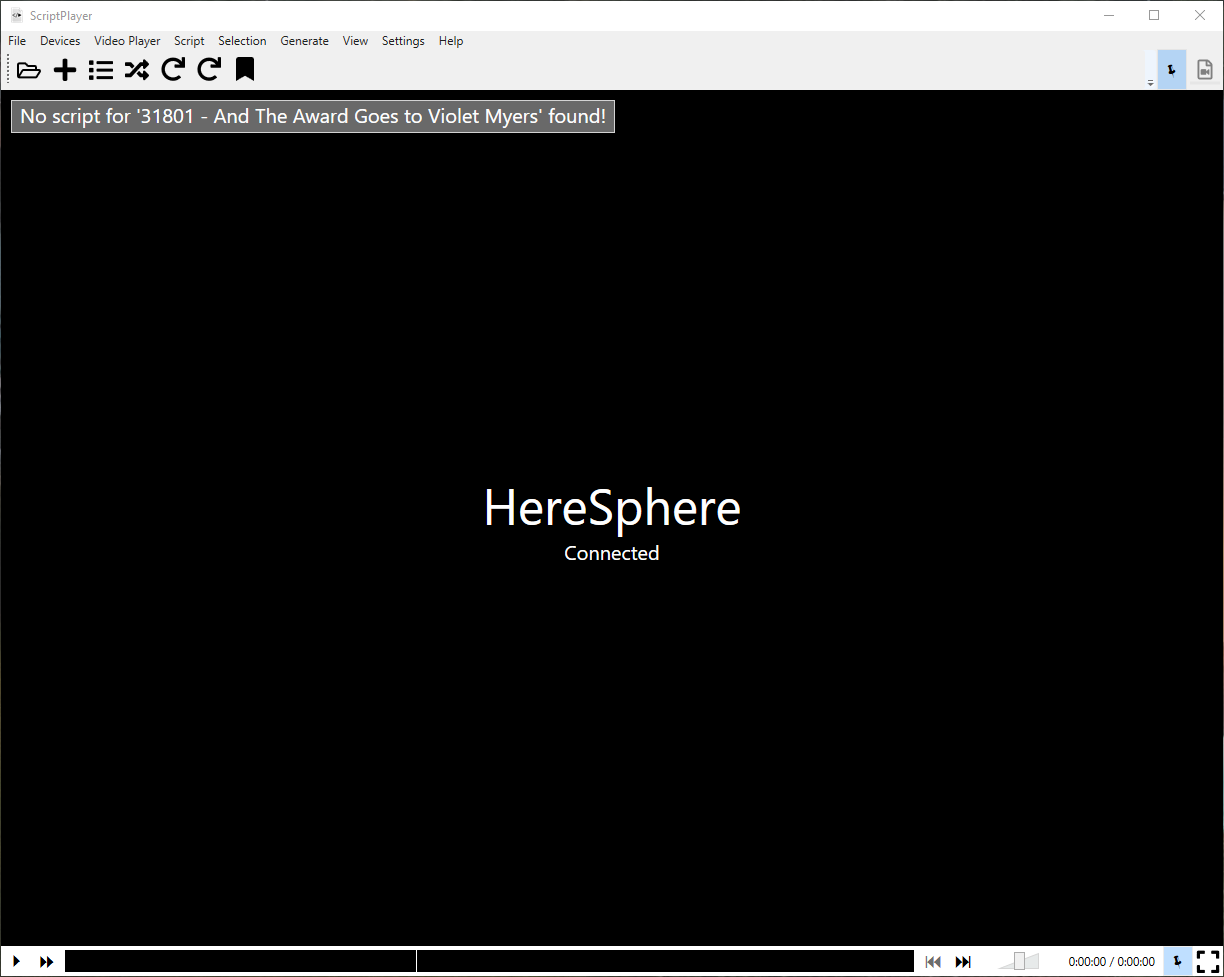Viewport: 1224px width, 977px height.
Task: Close the ScriptPlayer window
Action: (x=1200, y=15)
